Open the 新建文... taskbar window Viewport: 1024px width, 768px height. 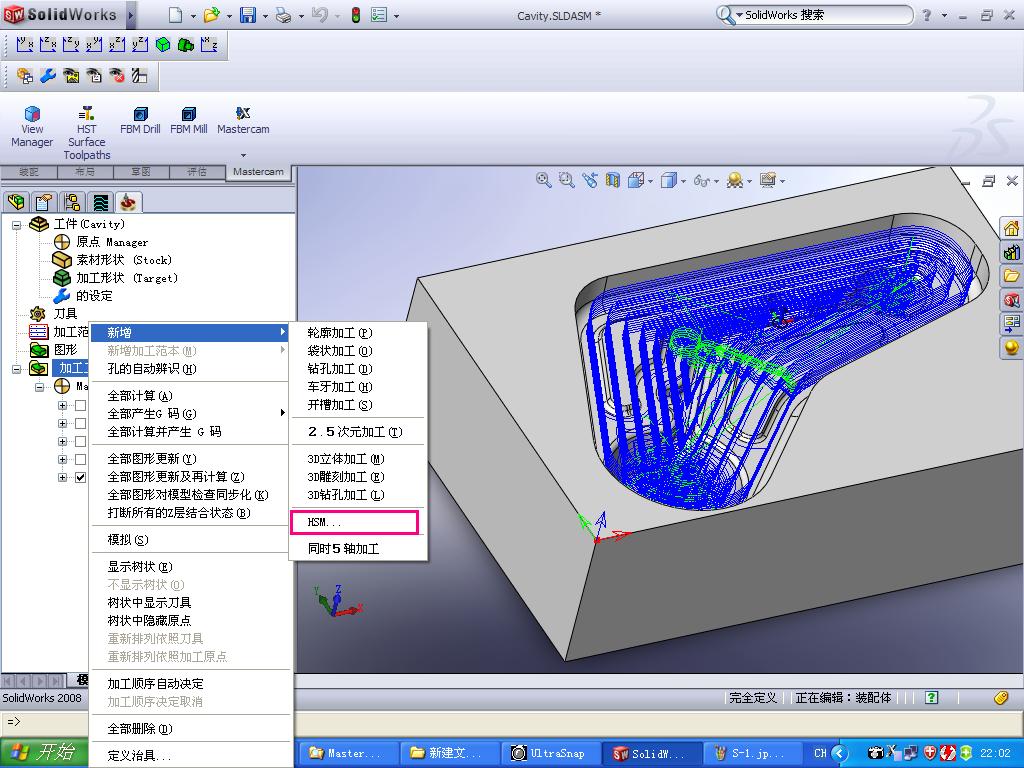tap(448, 754)
